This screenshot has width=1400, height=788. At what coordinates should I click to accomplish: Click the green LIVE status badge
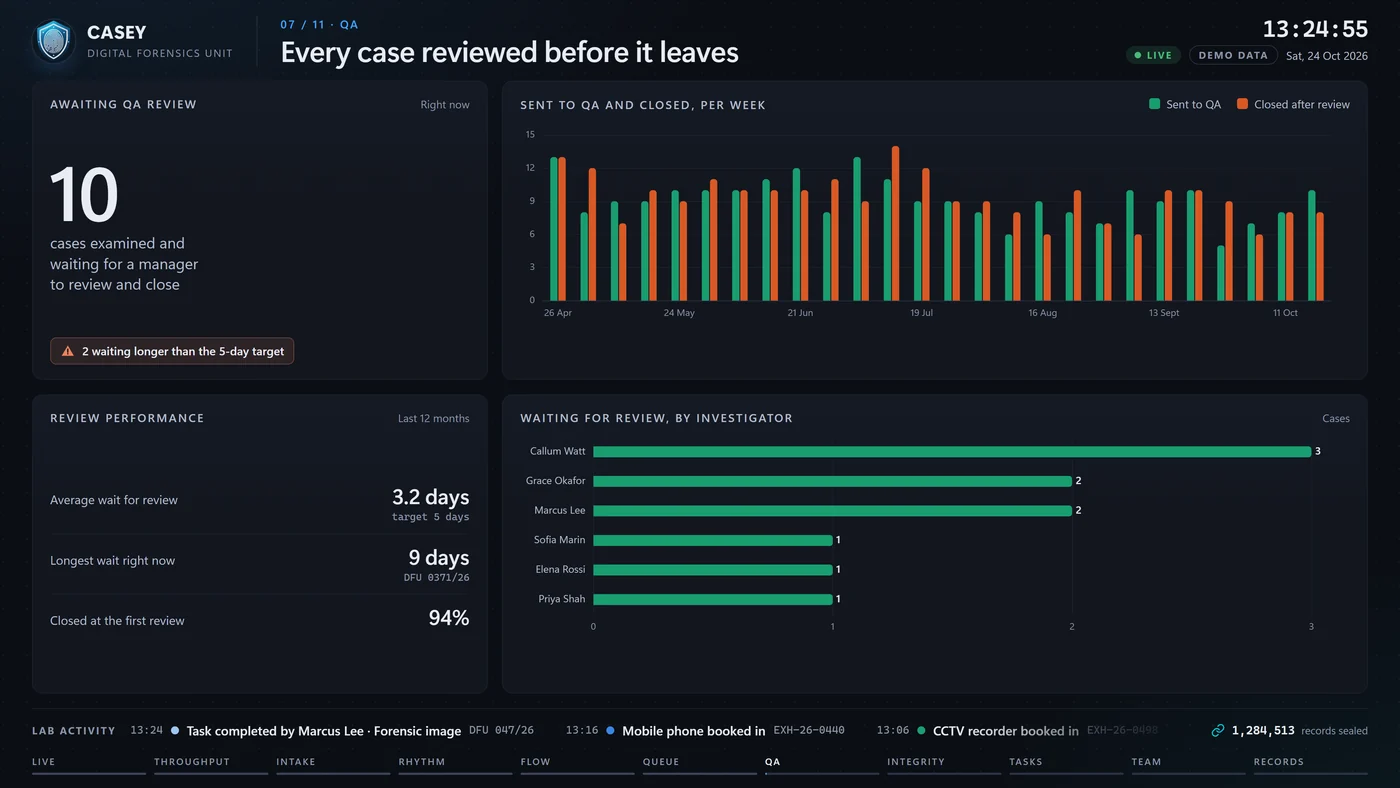coord(1153,56)
